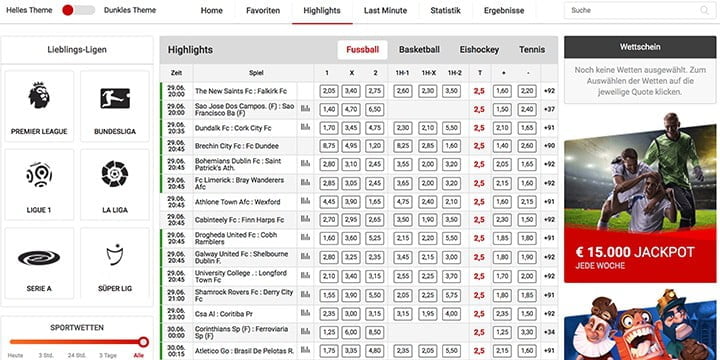View stats icon for Cabinteely Fc match
Screen dimensions: 720x360
coord(305,219)
